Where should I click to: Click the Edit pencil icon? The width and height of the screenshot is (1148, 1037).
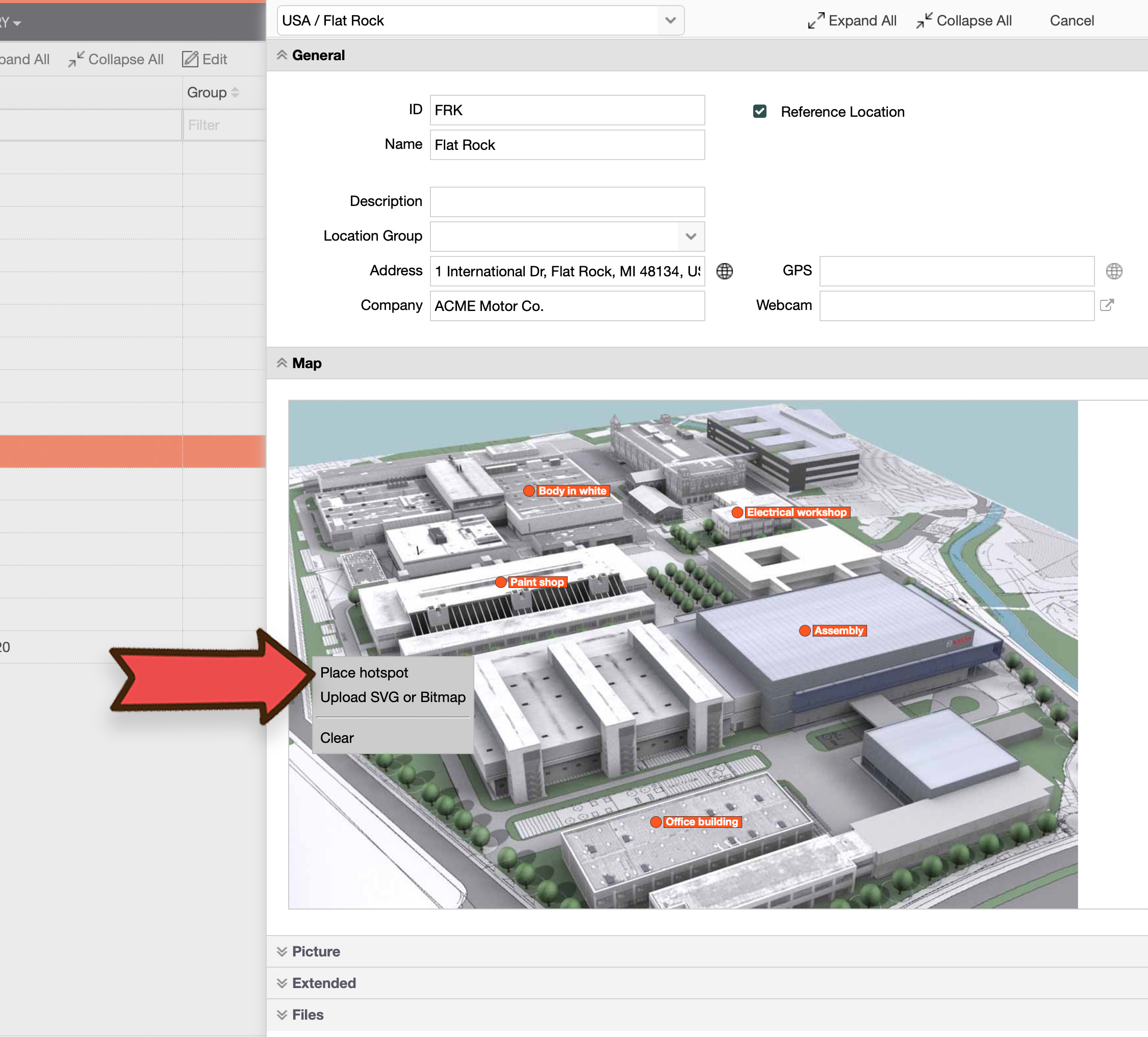coord(190,59)
